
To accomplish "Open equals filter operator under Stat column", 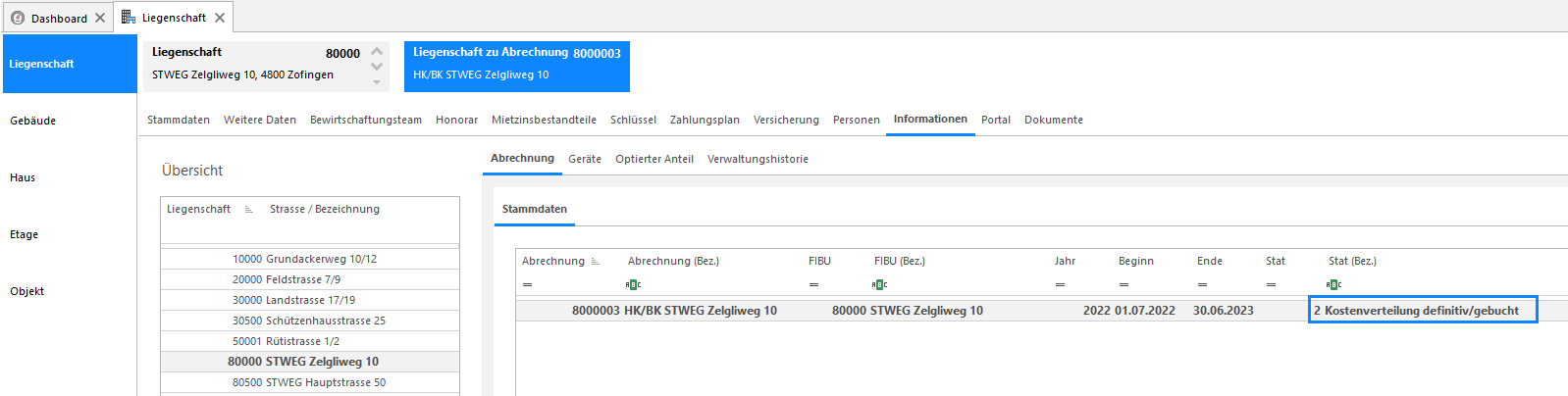I will click(1271, 285).
